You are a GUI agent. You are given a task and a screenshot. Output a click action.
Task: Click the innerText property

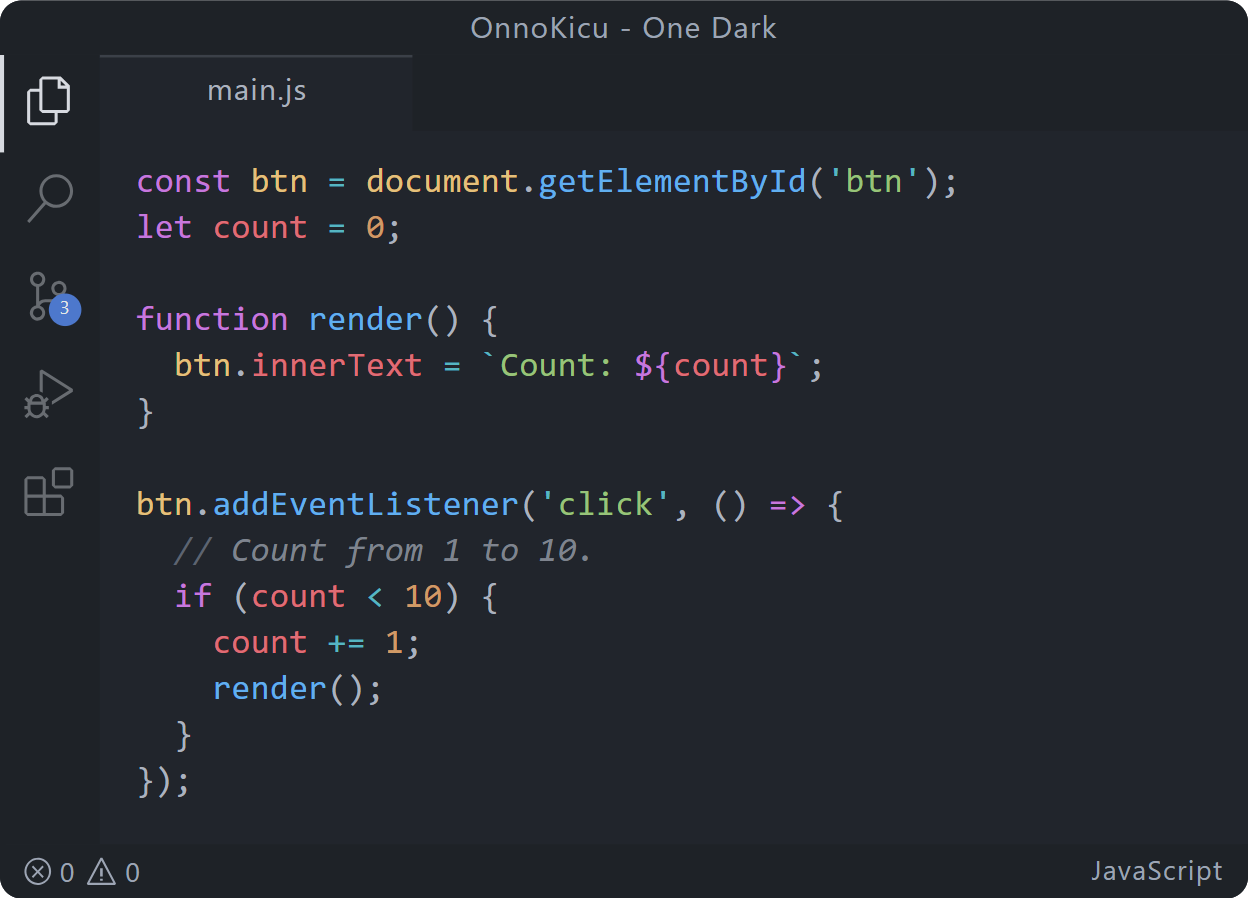click(x=337, y=366)
